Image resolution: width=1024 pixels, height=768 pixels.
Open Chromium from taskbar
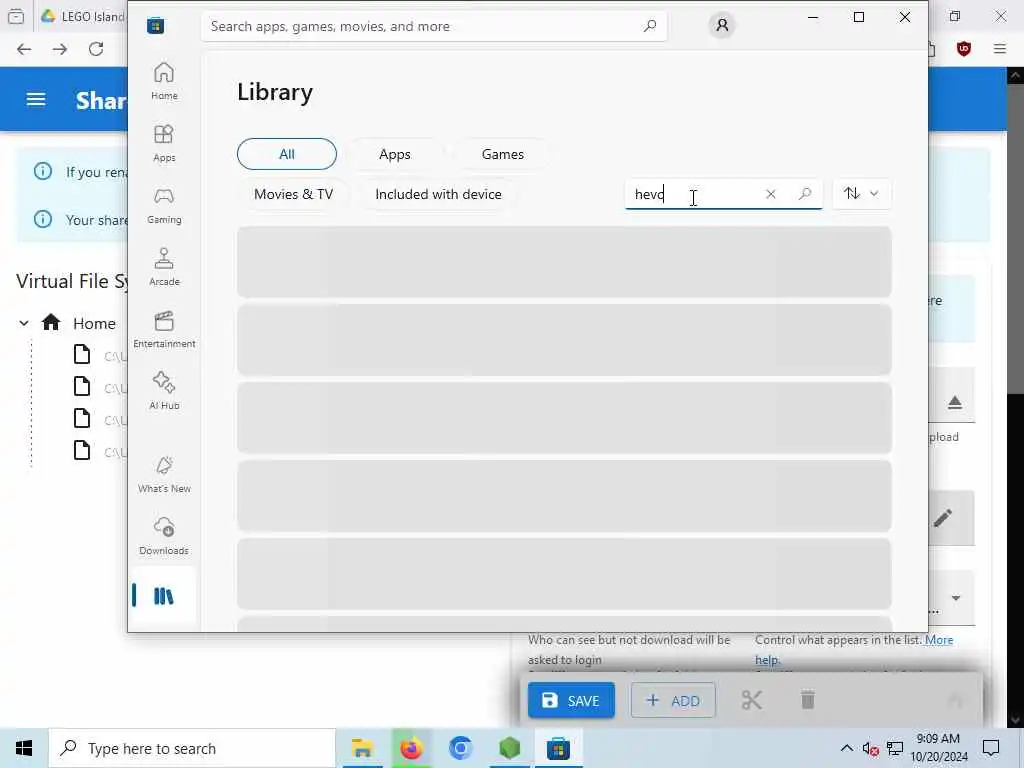[460, 748]
